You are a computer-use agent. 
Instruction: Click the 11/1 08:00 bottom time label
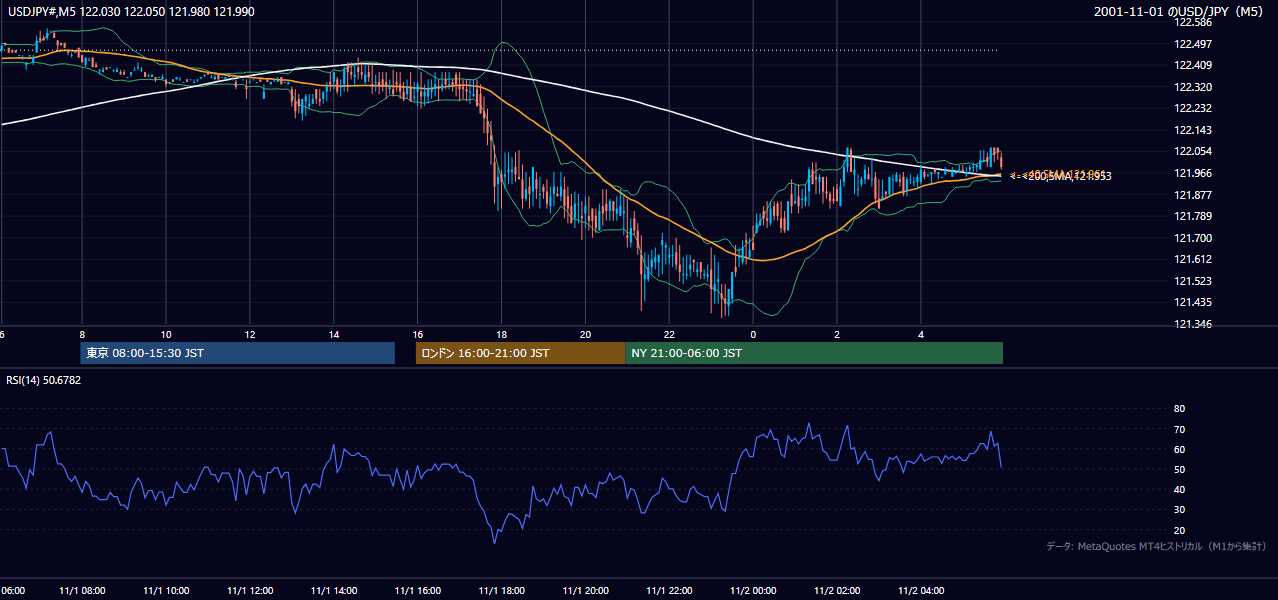(82, 590)
